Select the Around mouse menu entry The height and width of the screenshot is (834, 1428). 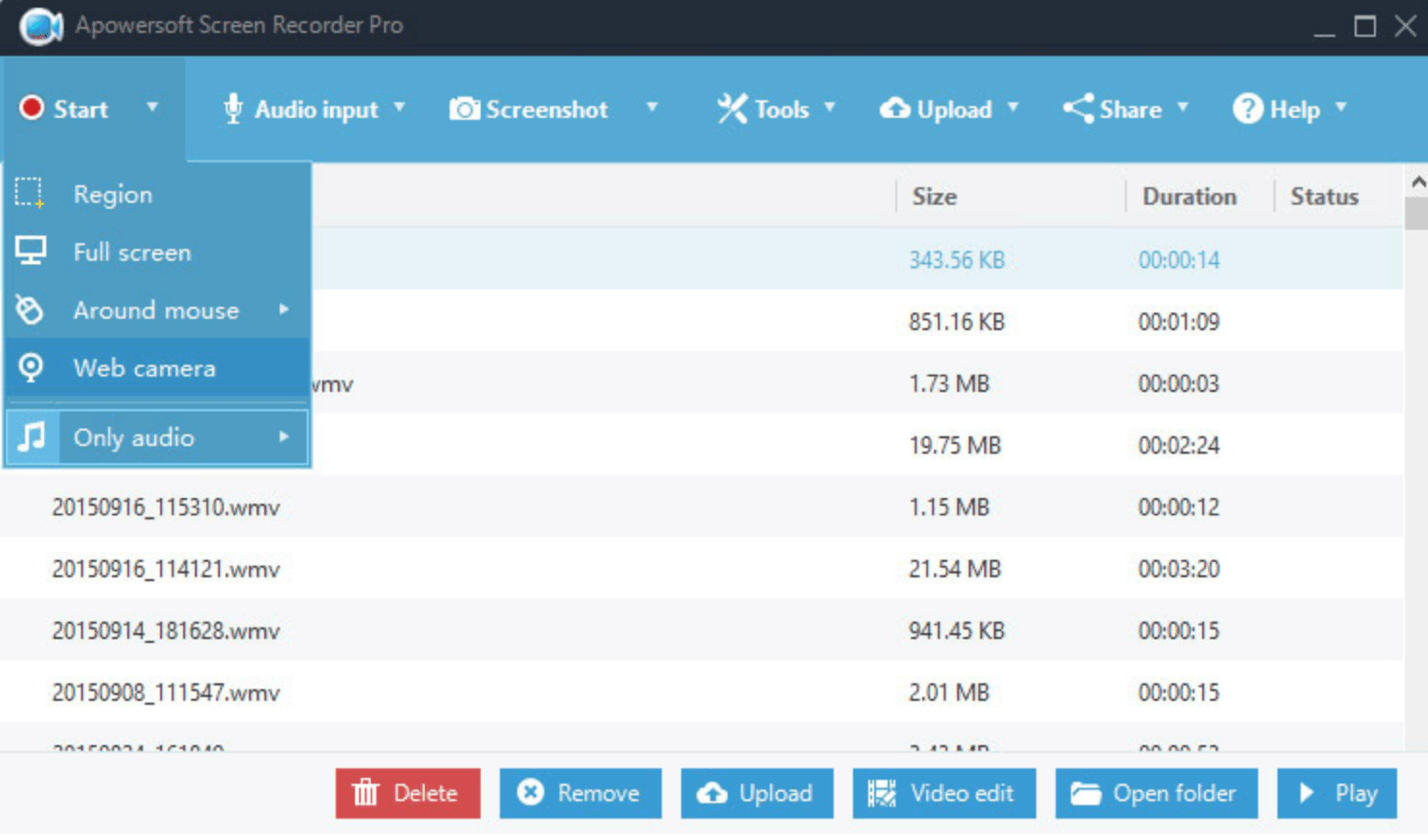pos(157,310)
